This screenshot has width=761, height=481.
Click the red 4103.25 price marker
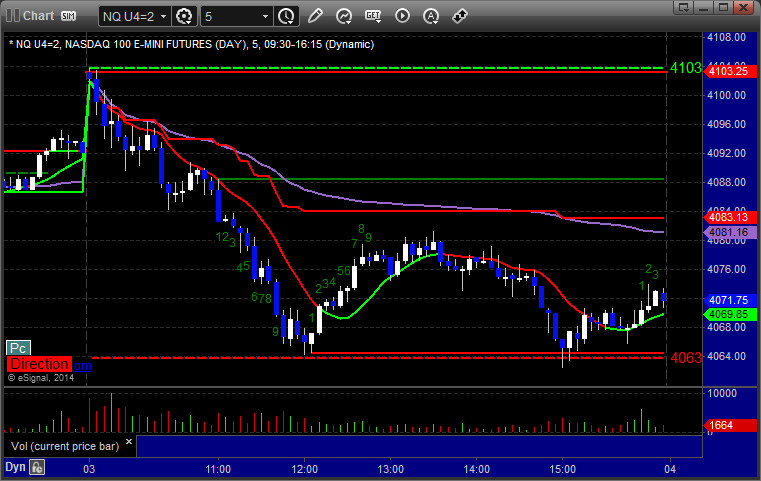tap(729, 71)
